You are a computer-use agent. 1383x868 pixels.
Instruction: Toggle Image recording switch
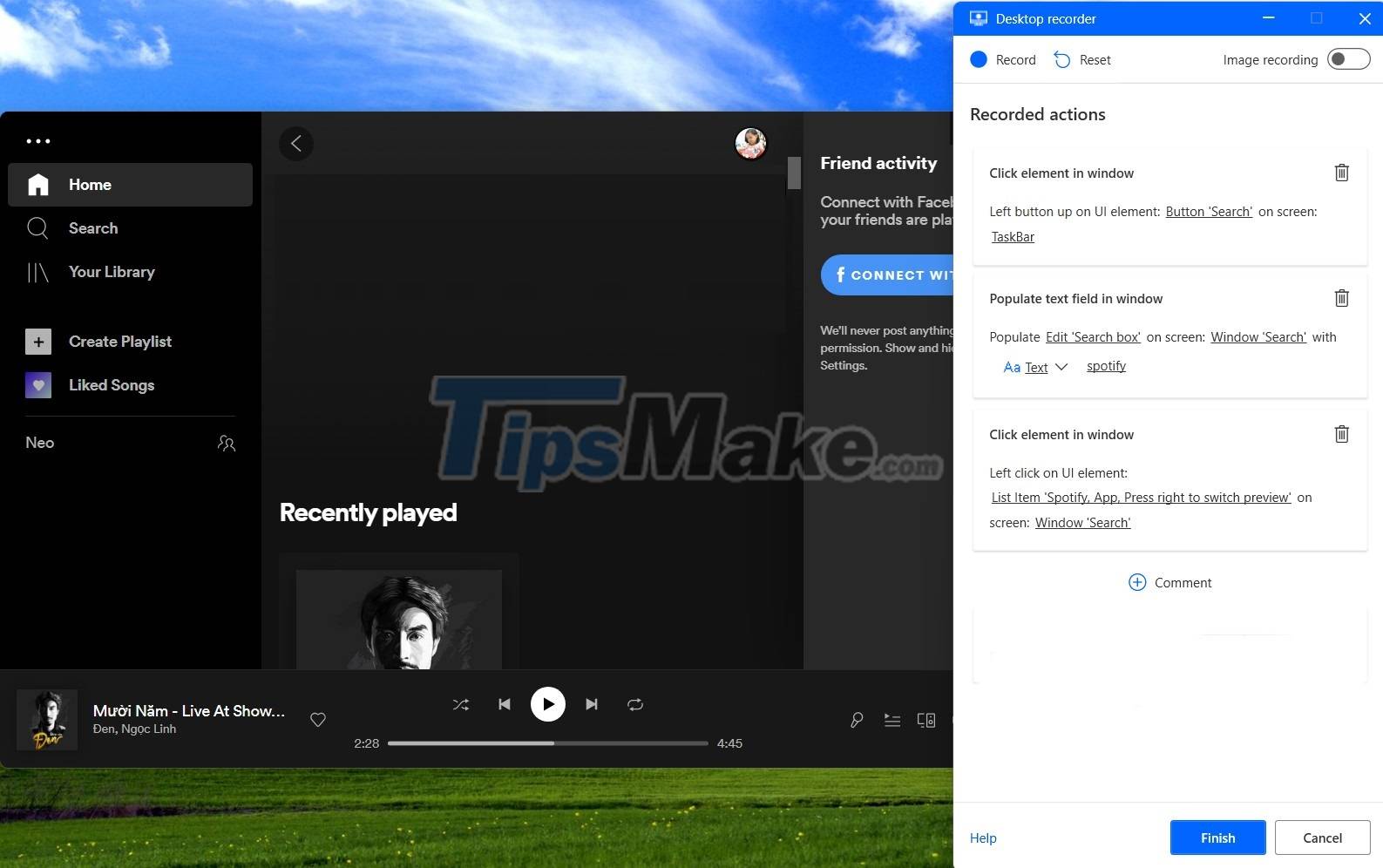click(x=1348, y=59)
